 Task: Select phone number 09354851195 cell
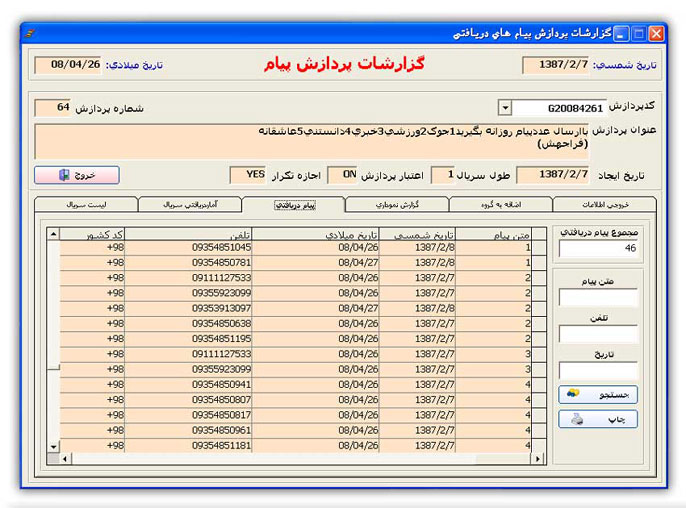189,339
